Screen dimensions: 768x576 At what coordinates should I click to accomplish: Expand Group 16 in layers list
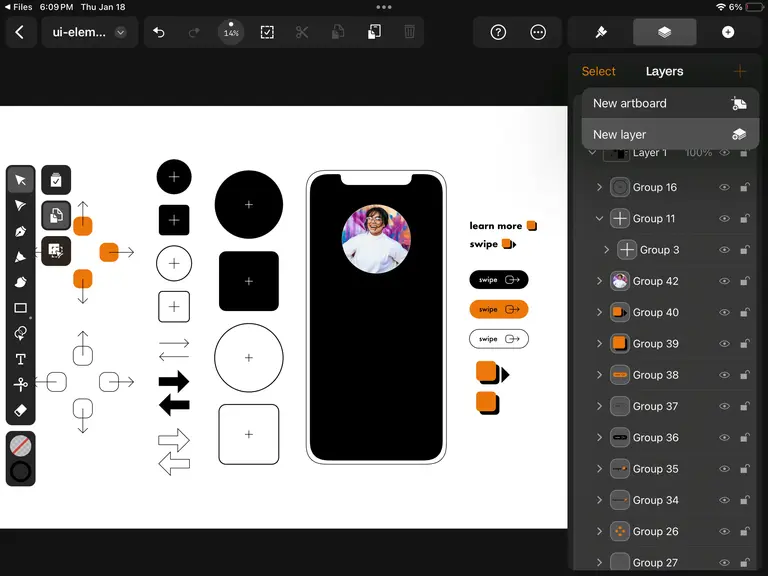pos(599,187)
